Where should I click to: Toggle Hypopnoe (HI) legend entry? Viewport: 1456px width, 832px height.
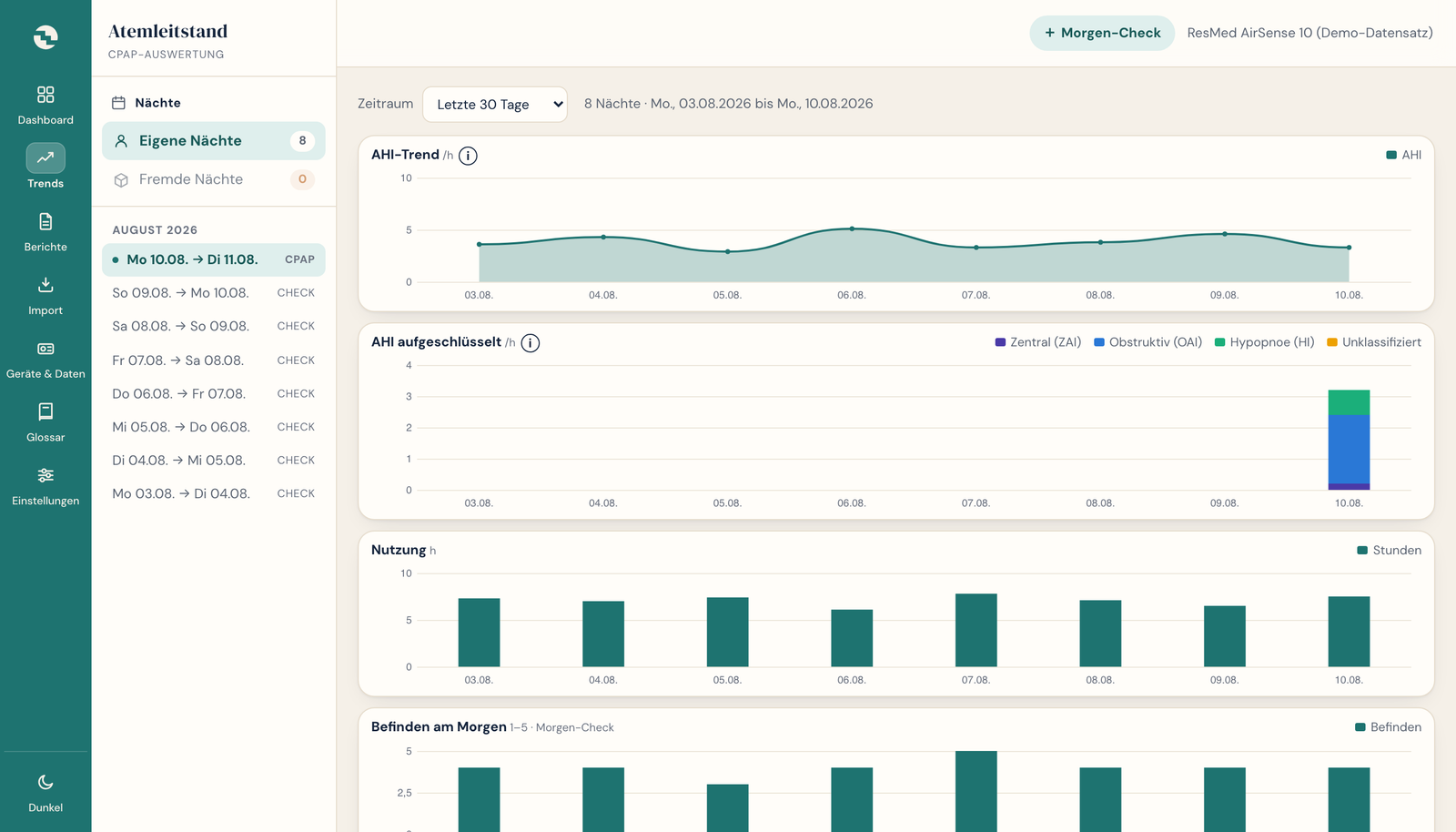[1265, 342]
